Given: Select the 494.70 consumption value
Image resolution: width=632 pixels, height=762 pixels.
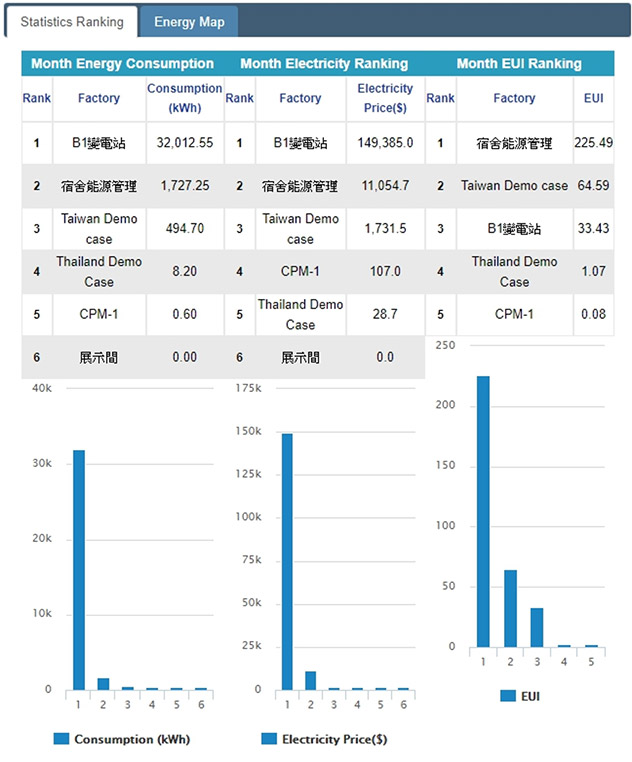Looking at the screenshot, I should (185, 228).
